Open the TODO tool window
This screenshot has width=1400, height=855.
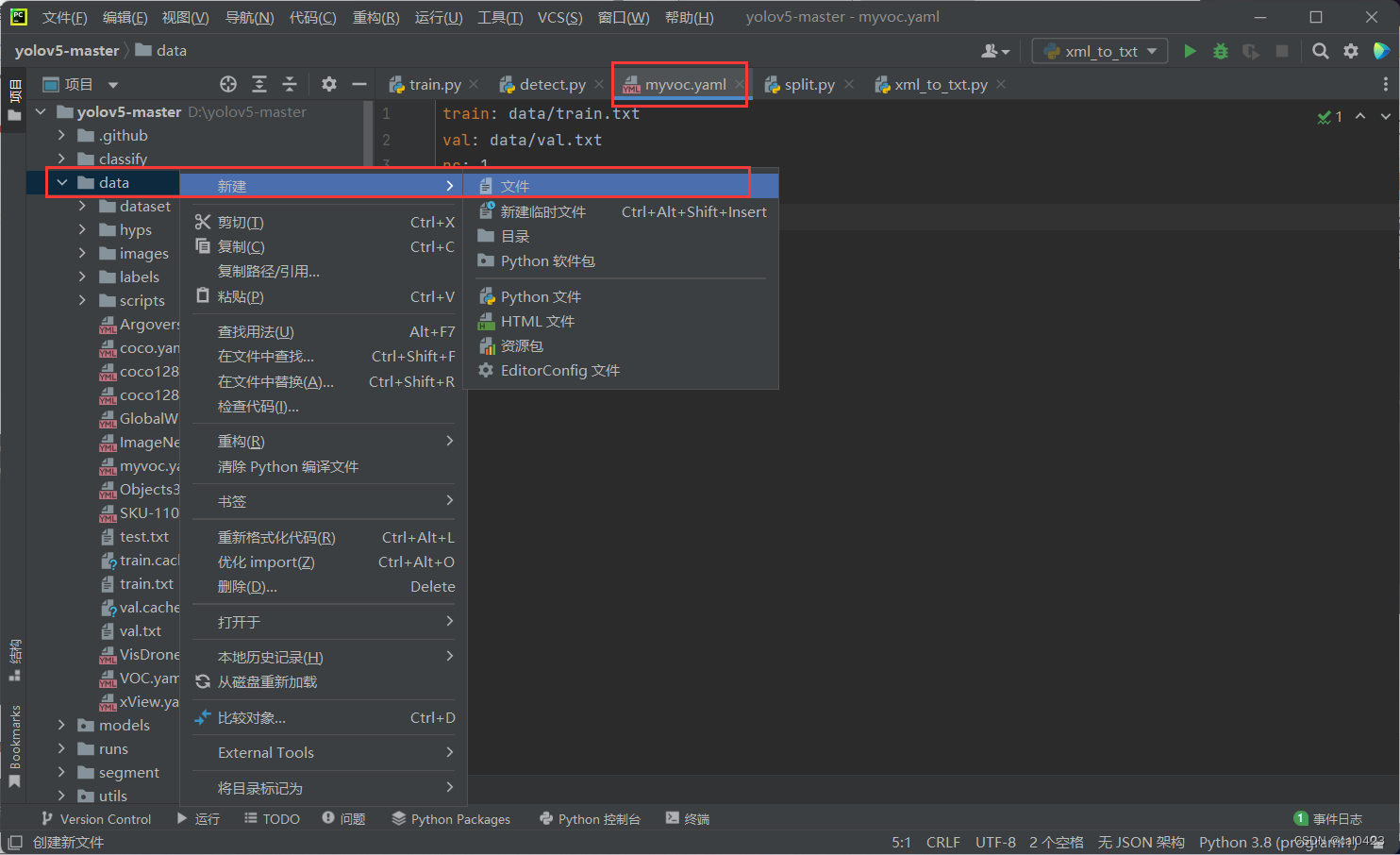273,819
